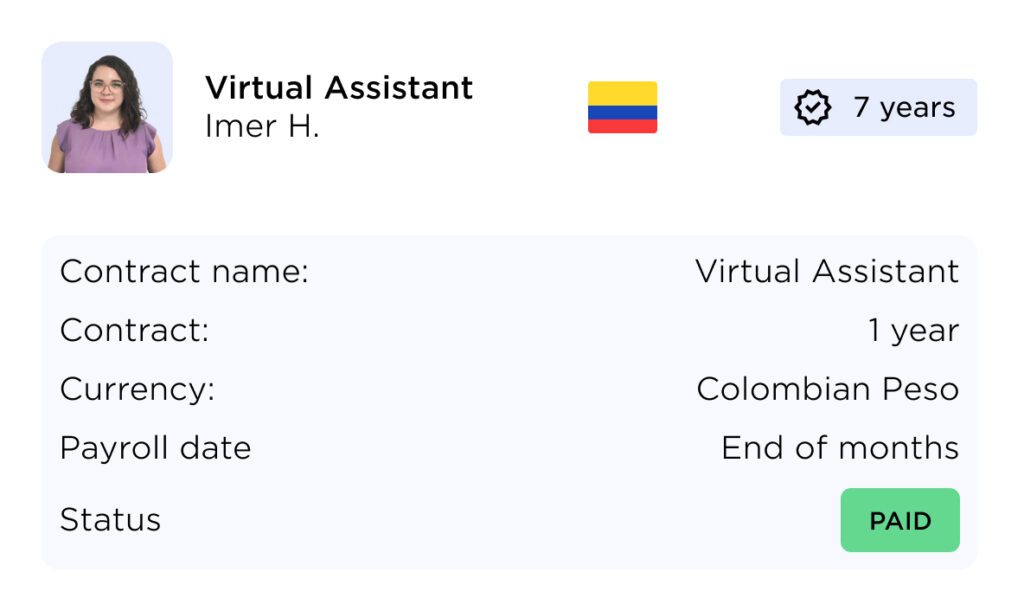Screen dimensions: 1024x611
Task: Click the Contract label
Action: (x=134, y=330)
